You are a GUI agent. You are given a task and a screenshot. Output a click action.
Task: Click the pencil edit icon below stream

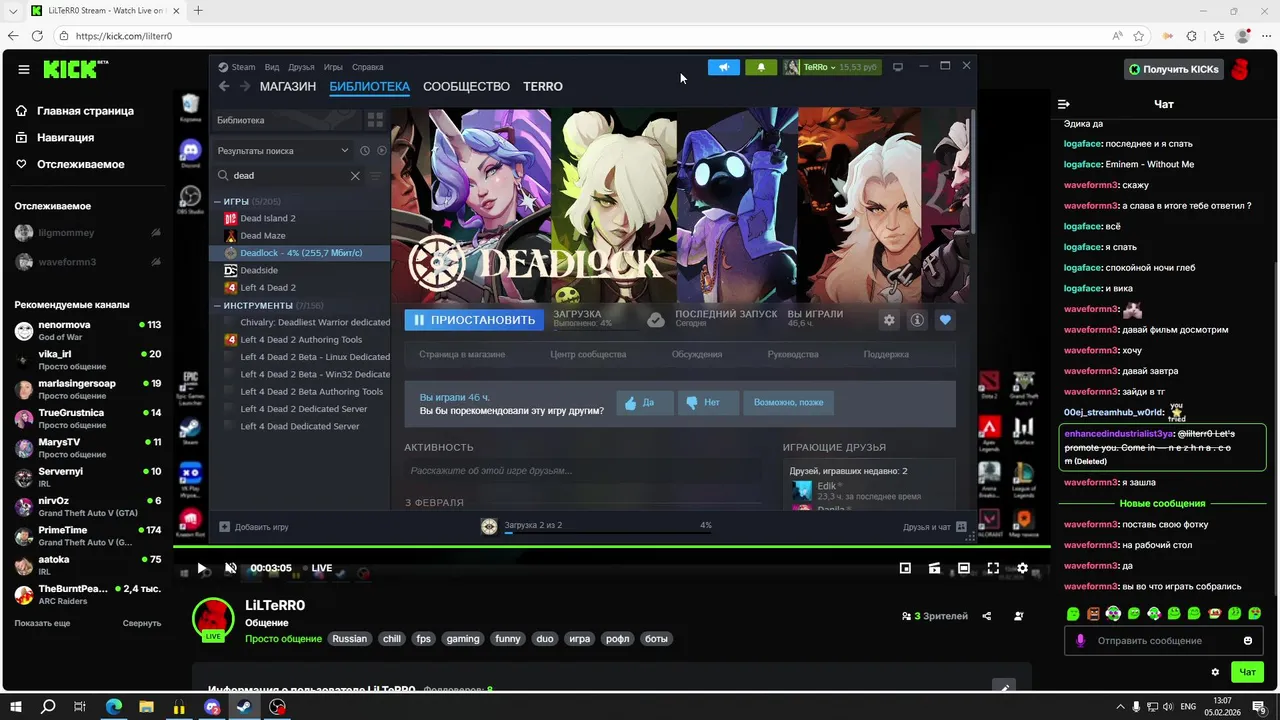point(1003,687)
